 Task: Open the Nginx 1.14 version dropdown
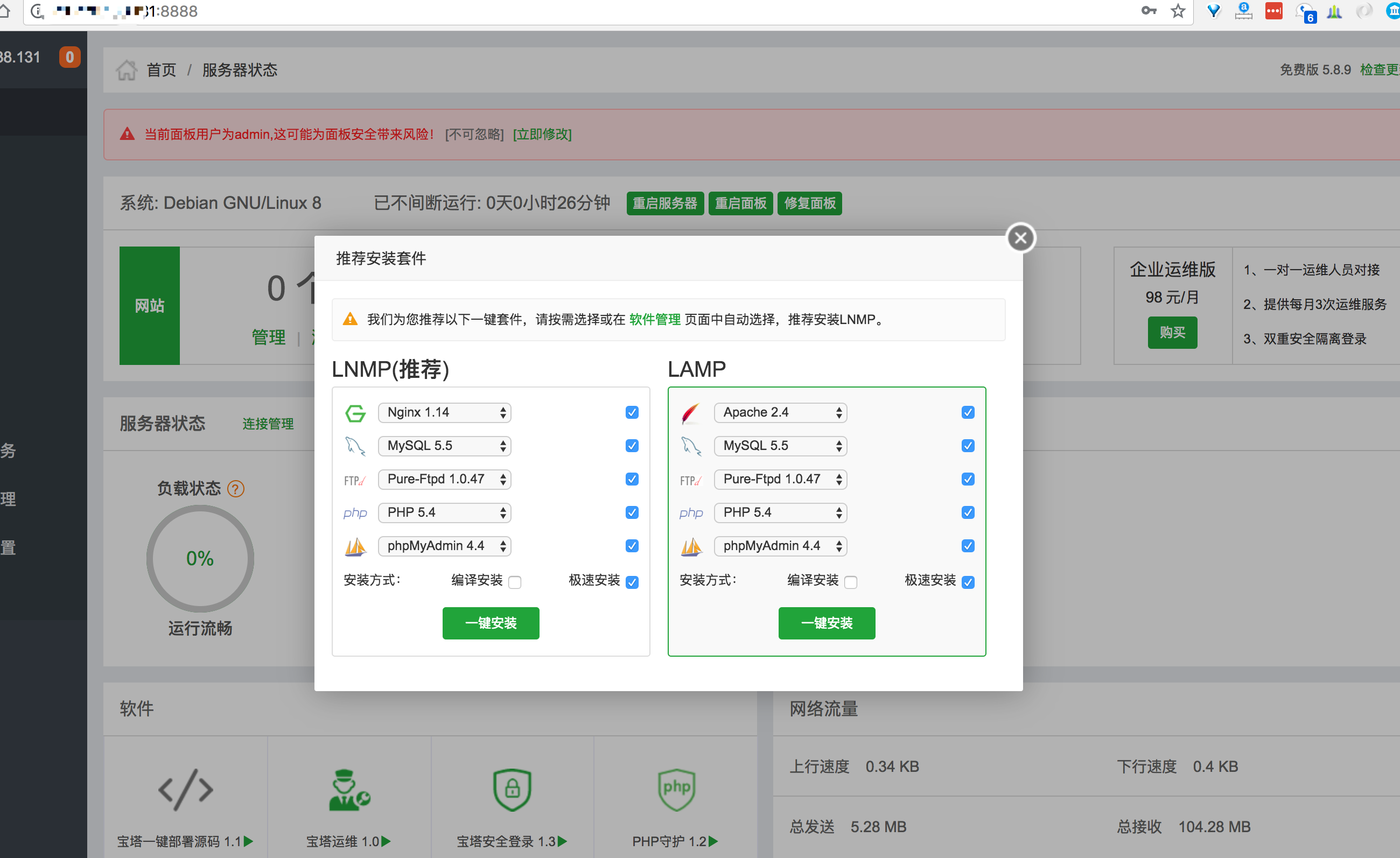coord(444,413)
